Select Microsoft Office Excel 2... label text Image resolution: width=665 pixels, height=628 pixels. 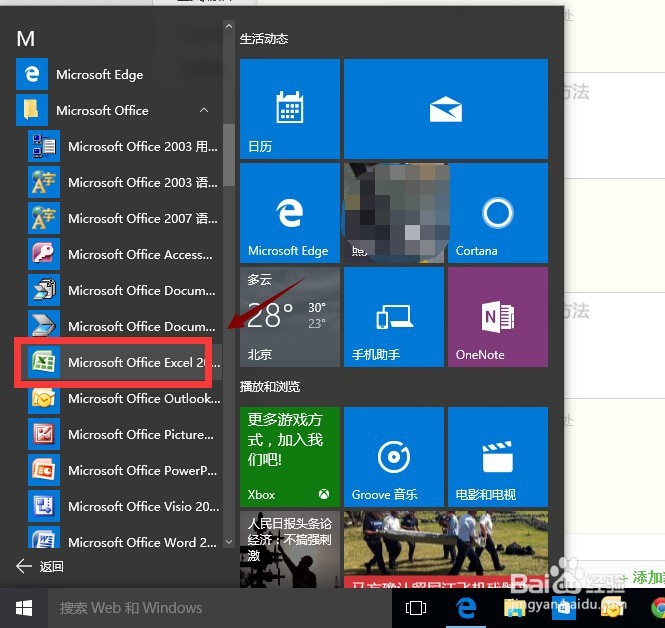click(144, 363)
